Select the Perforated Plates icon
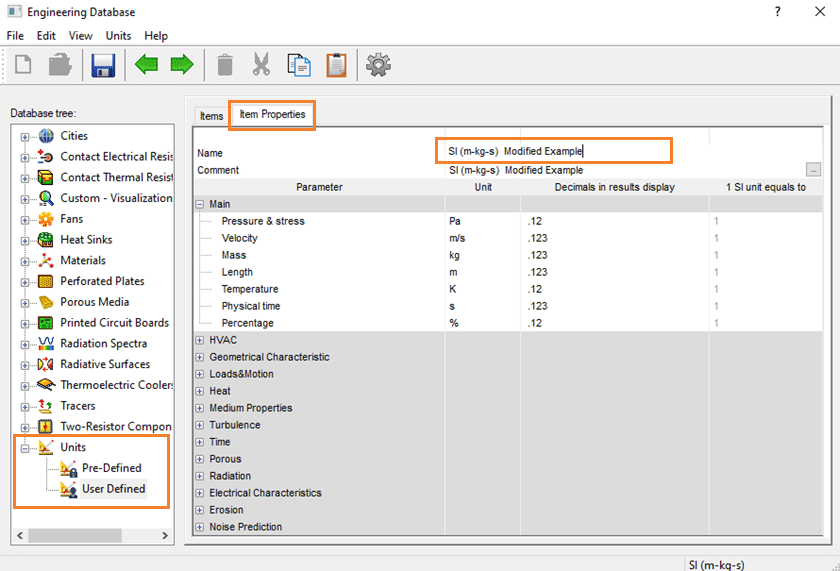840x571 pixels. click(x=46, y=281)
